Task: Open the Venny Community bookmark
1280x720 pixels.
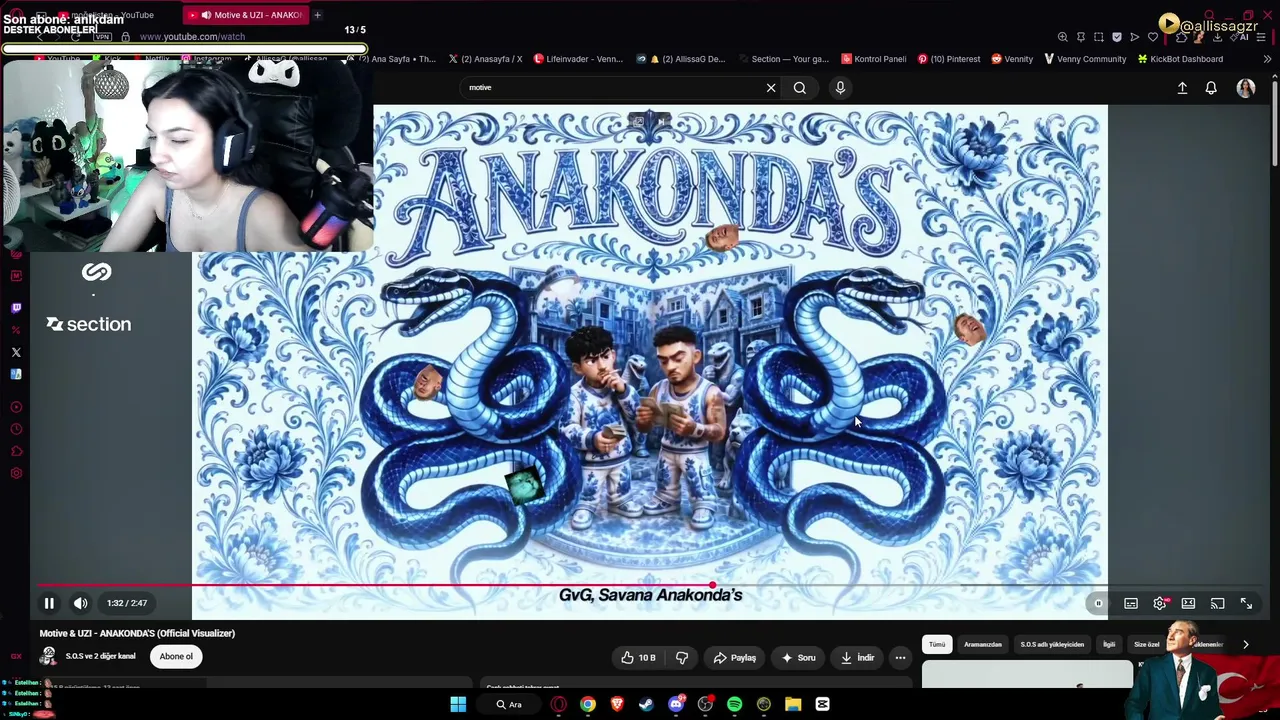Action: click(1085, 59)
